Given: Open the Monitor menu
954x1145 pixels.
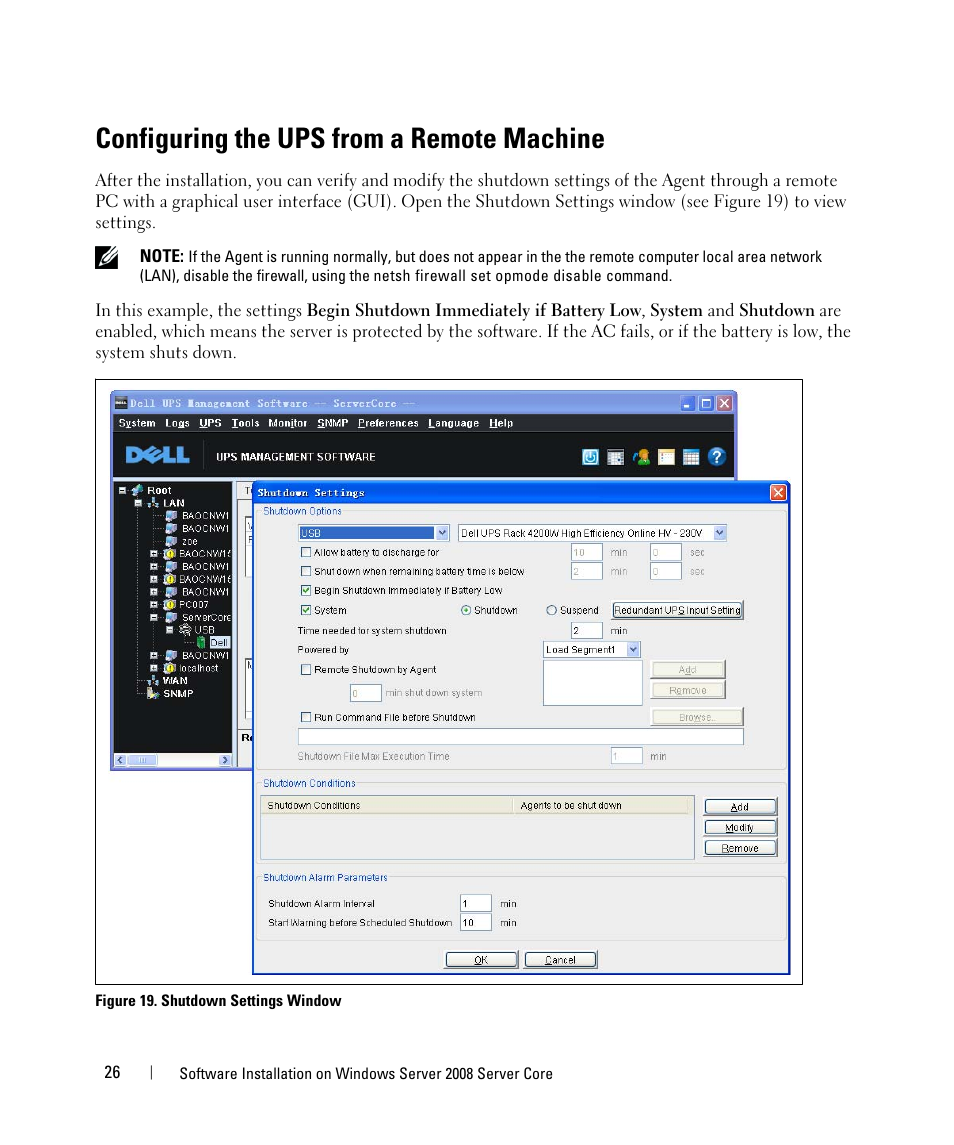Looking at the screenshot, I should point(287,423).
